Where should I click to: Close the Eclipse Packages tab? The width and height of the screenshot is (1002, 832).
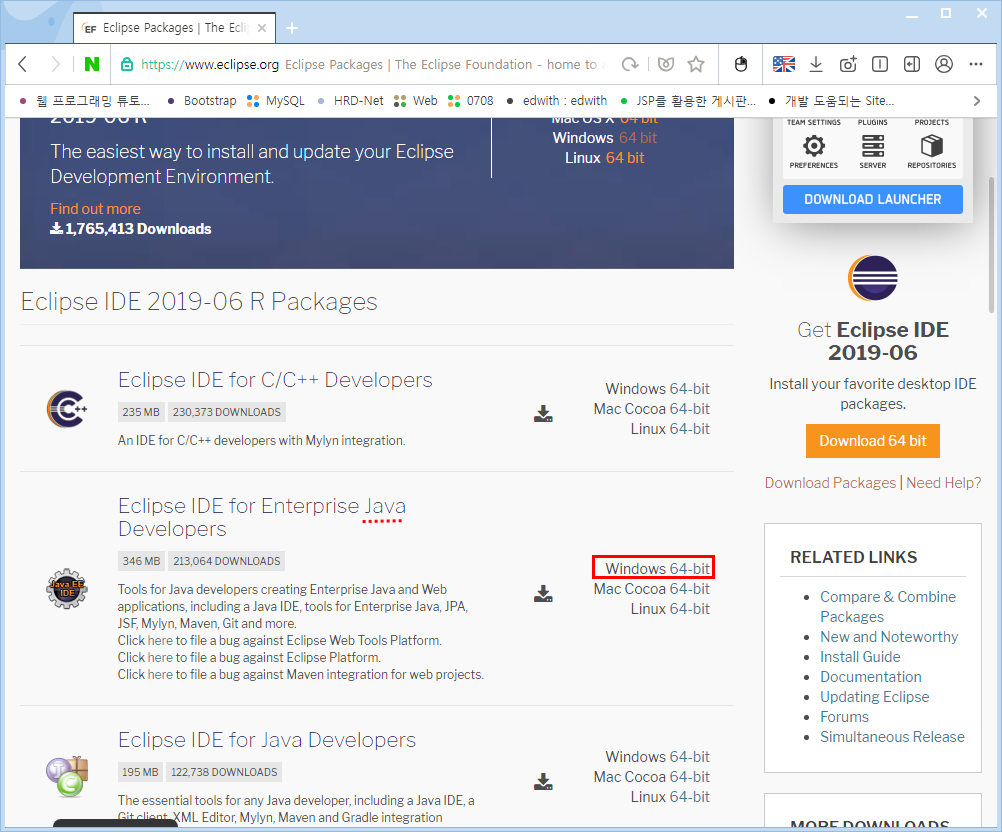pos(262,28)
